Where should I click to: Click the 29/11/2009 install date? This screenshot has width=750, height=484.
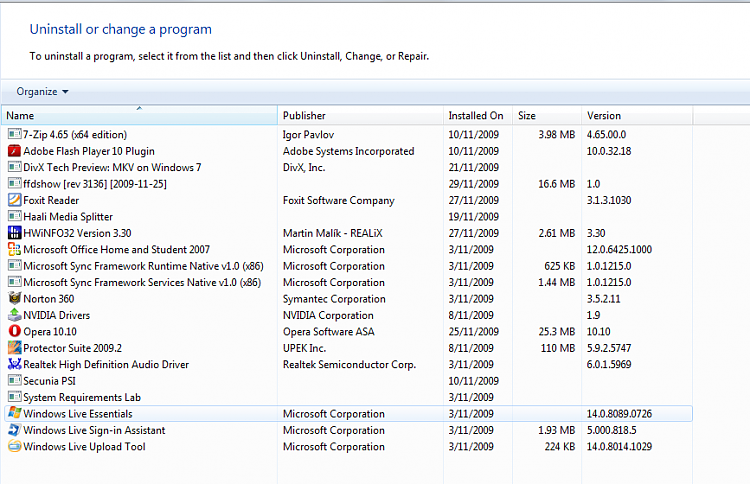click(474, 184)
